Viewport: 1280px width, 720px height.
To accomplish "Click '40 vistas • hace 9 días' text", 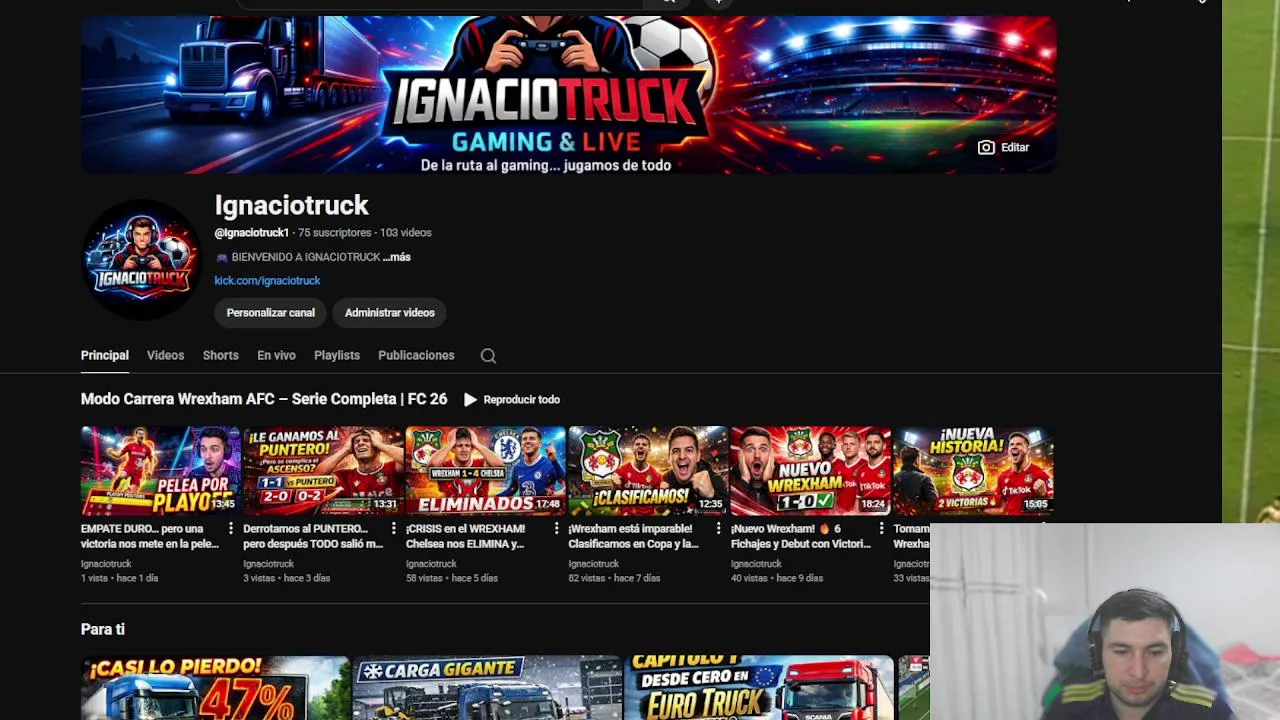I will point(777,578).
